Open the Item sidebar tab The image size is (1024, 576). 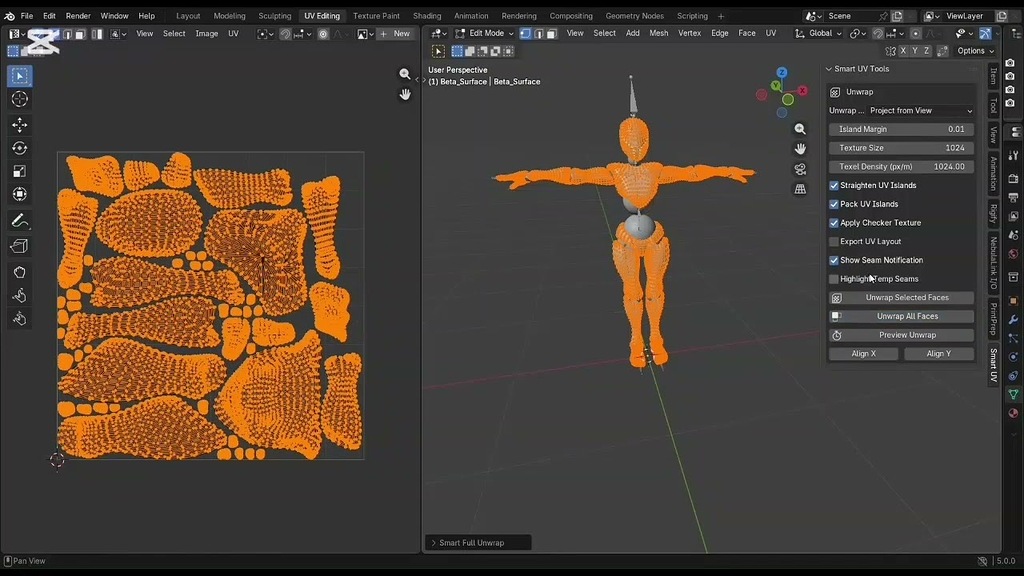coord(993,76)
